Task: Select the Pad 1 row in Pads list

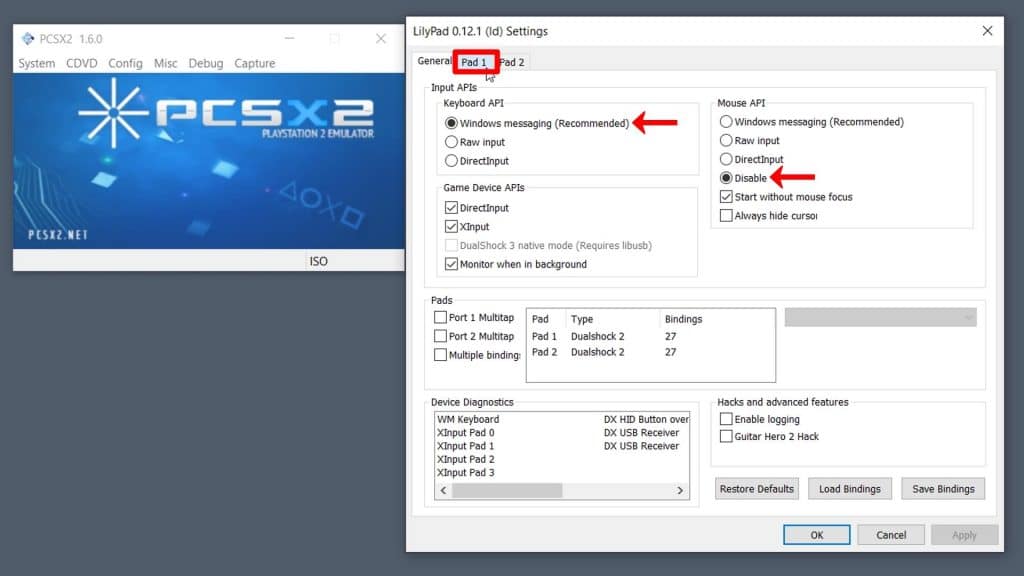Action: (x=650, y=336)
